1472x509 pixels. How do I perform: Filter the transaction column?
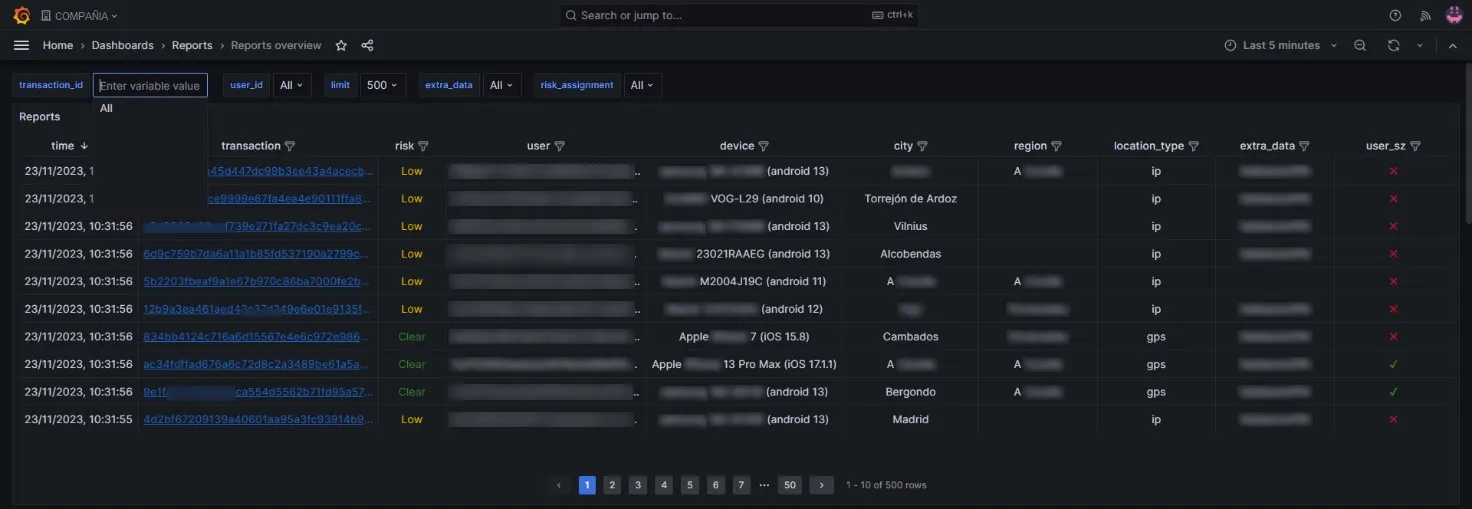tap(290, 146)
